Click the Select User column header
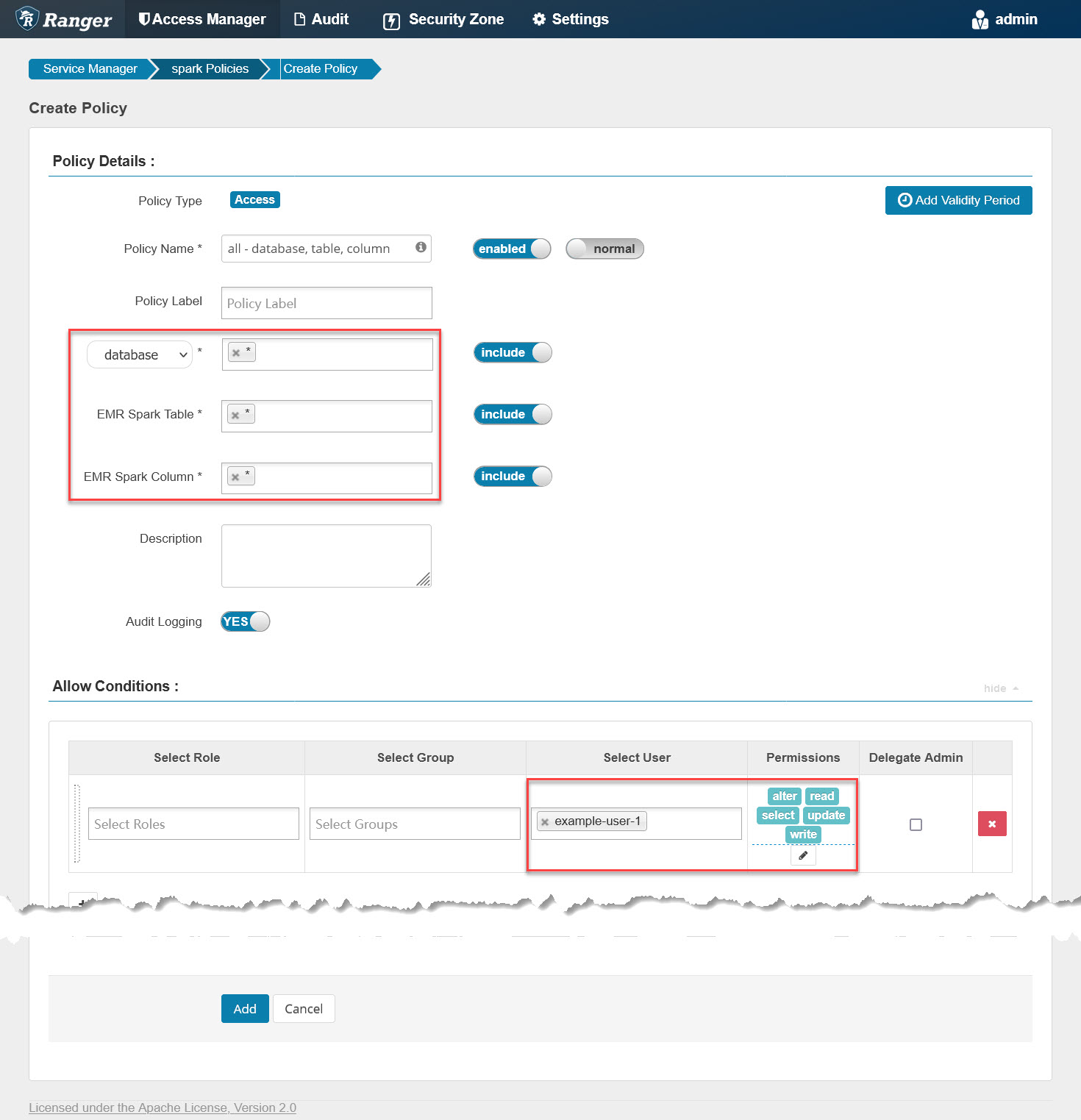This screenshot has width=1081, height=1120. coord(637,757)
